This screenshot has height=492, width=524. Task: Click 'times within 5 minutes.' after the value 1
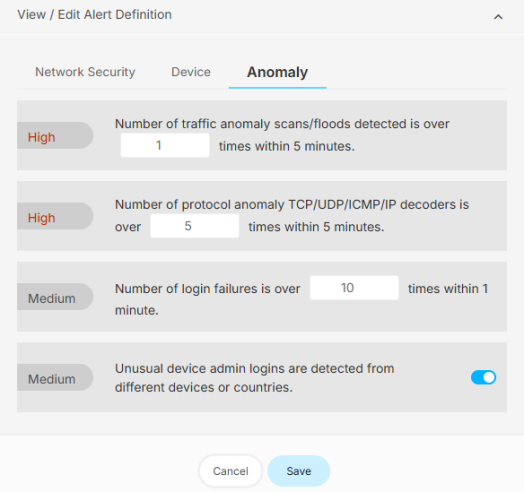pyautogui.click(x=287, y=146)
